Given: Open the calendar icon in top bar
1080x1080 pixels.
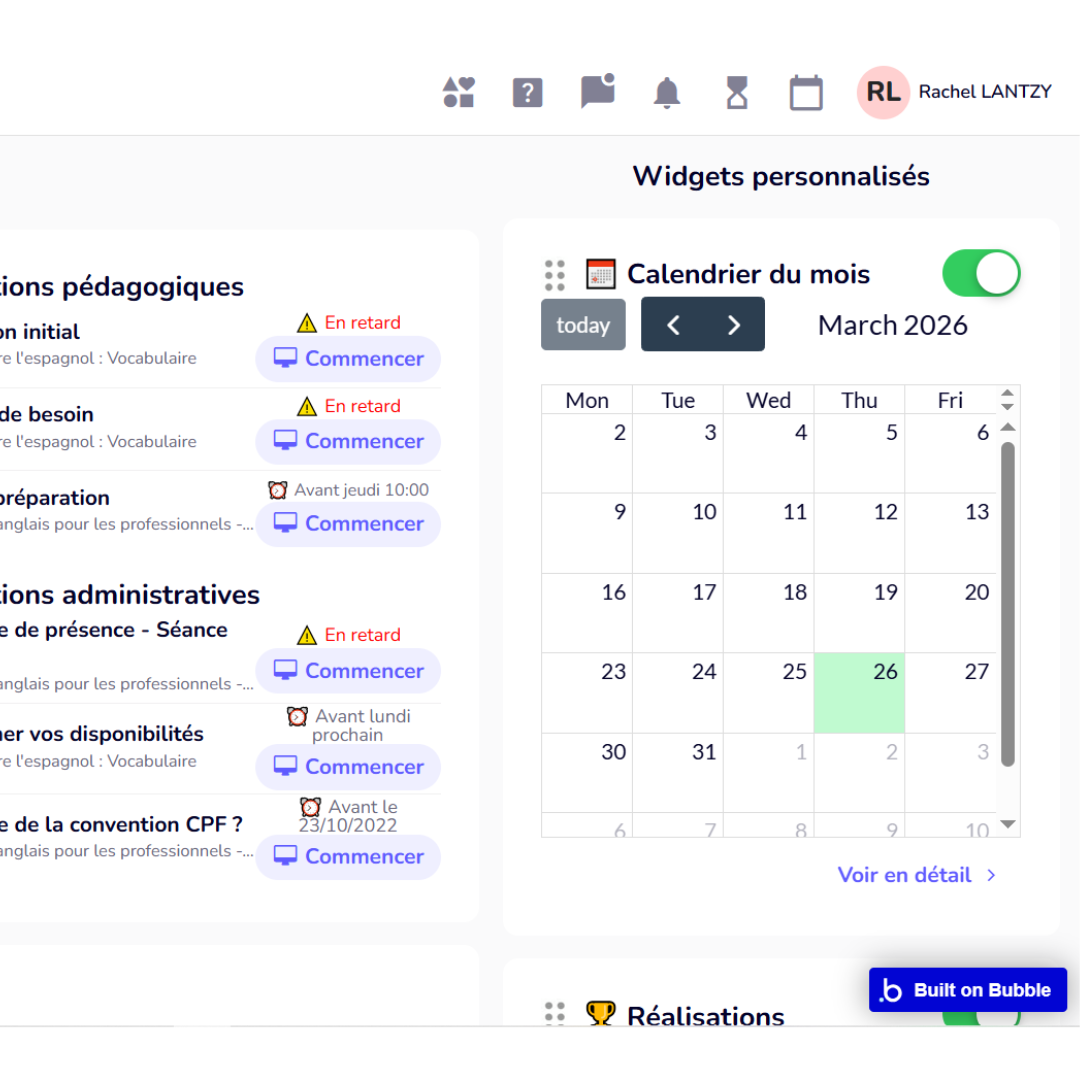Looking at the screenshot, I should coord(806,93).
